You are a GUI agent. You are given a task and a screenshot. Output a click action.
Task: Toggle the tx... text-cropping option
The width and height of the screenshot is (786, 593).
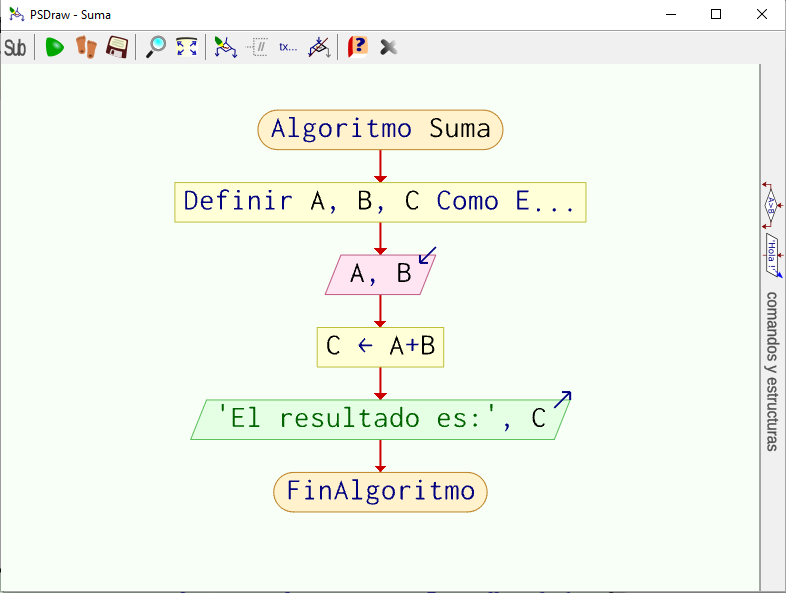pos(288,48)
